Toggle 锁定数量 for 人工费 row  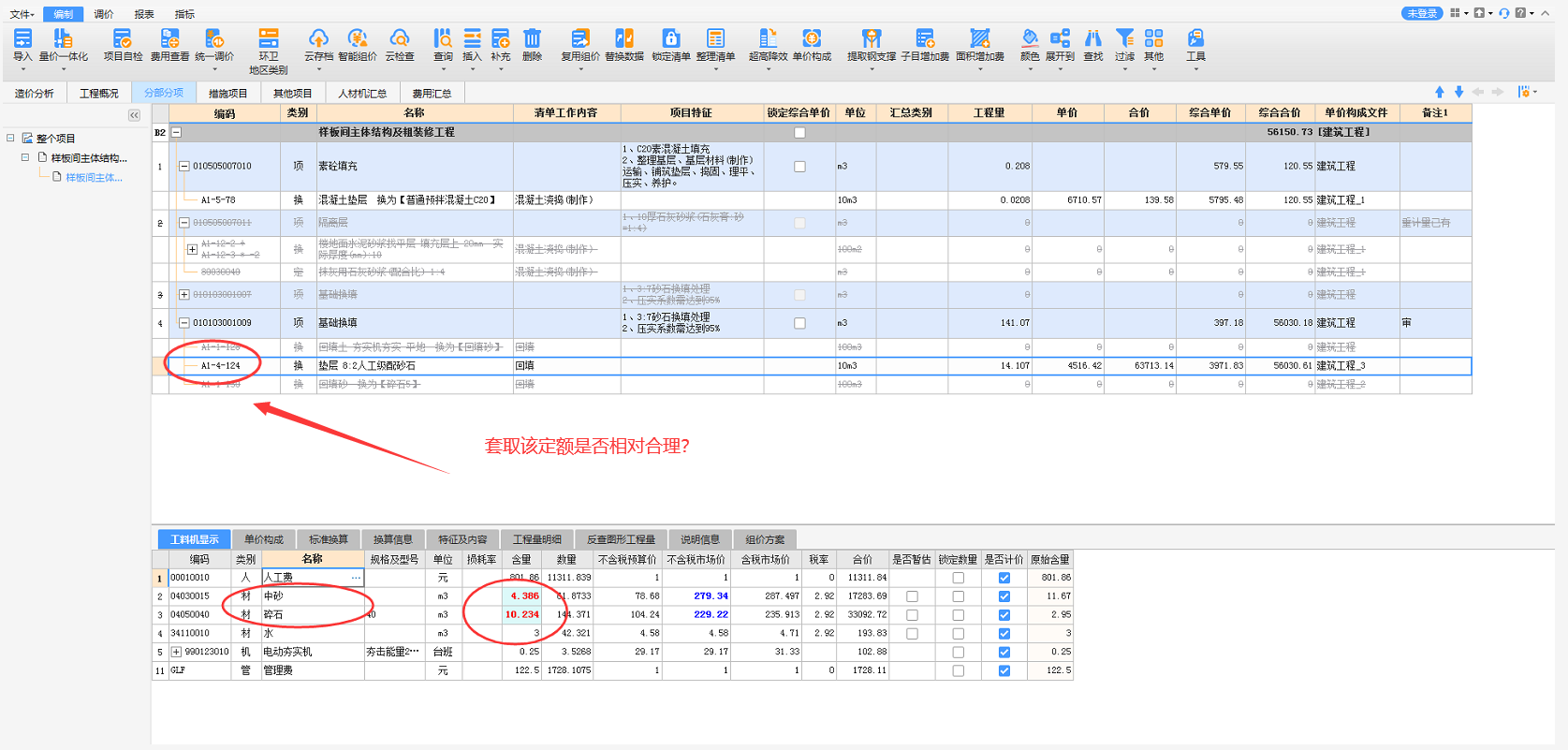coord(958,578)
